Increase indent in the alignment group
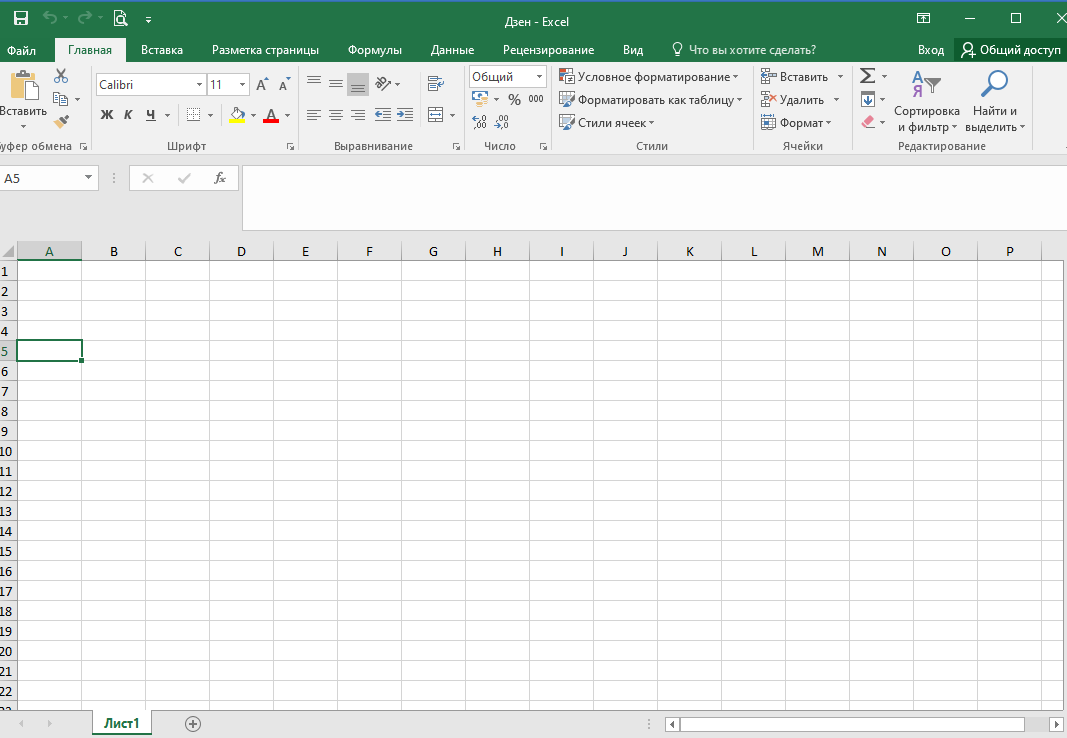The height and width of the screenshot is (738, 1067). [x=405, y=115]
